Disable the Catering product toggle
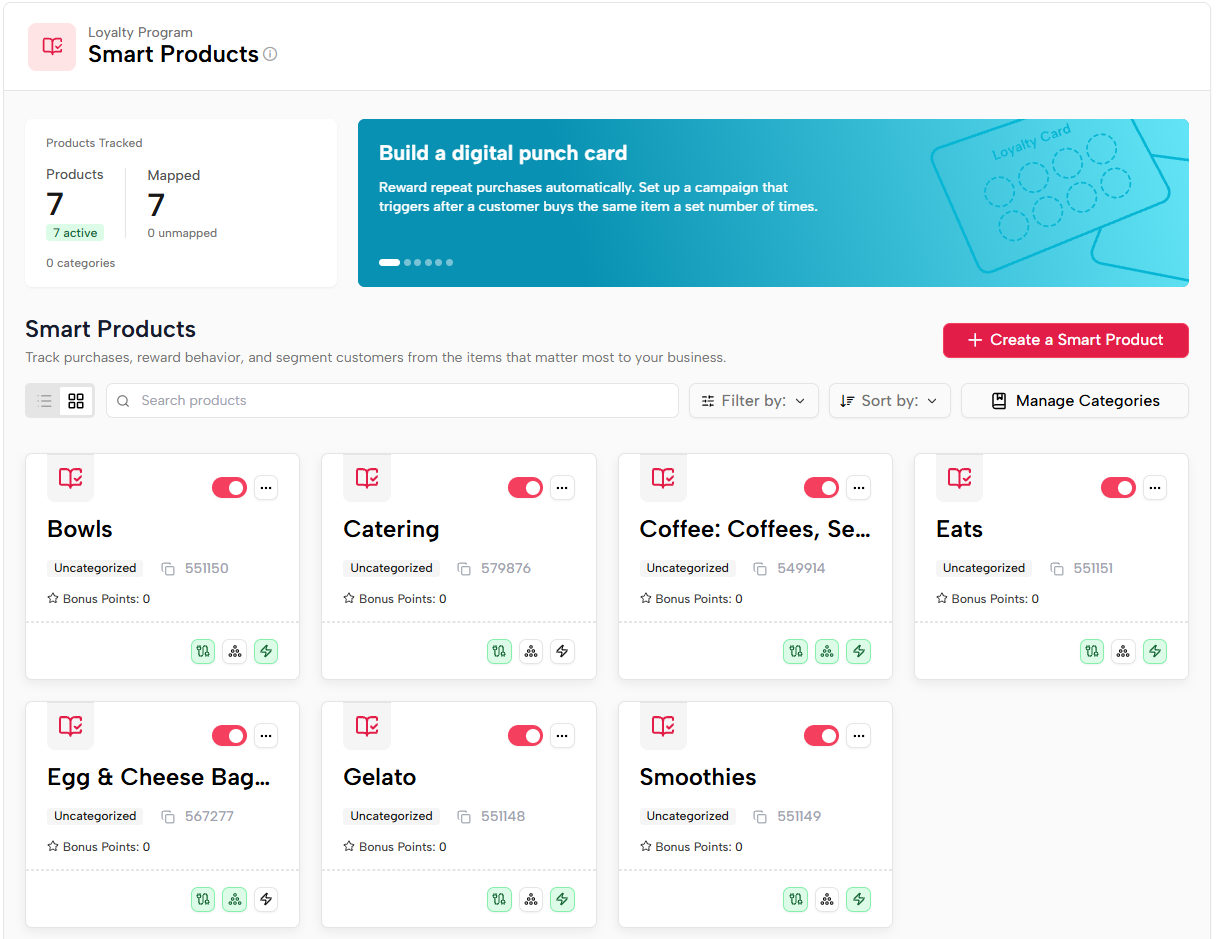The image size is (1217, 939). point(525,488)
